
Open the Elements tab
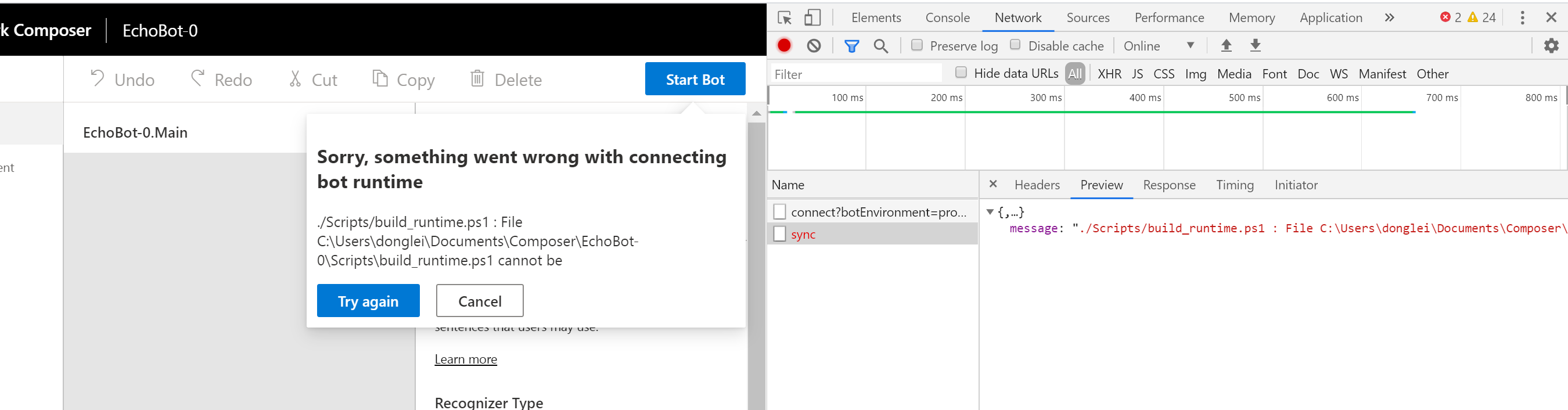876,17
